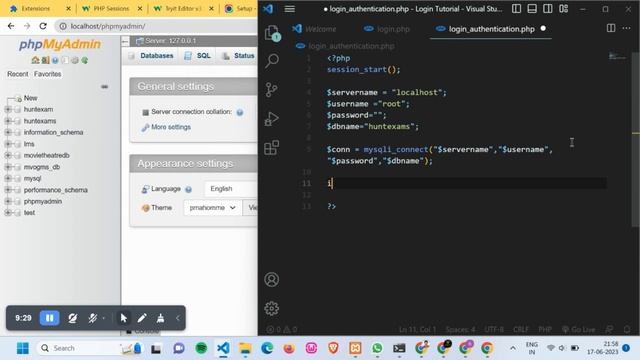The width and height of the screenshot is (640, 360).
Task: Toggle the webcam in the recorder toolbar
Action: (x=73, y=318)
